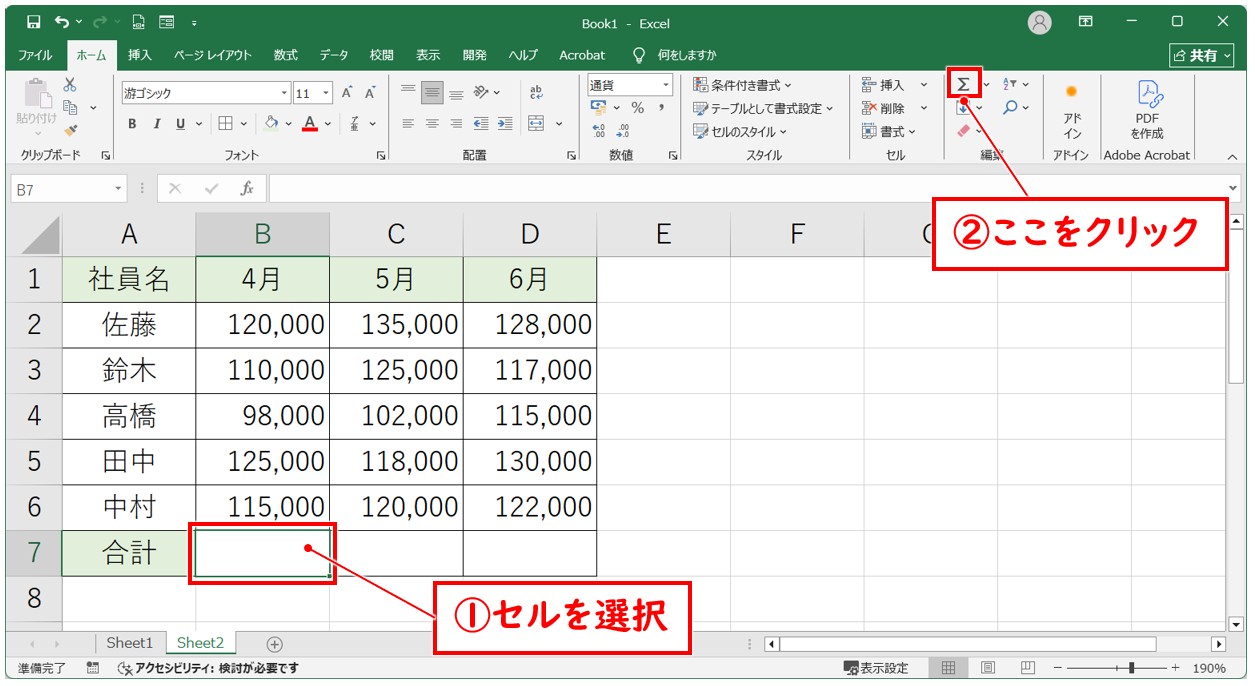
Task: Open the number format dropdown showing 通貨
Action: pos(666,85)
